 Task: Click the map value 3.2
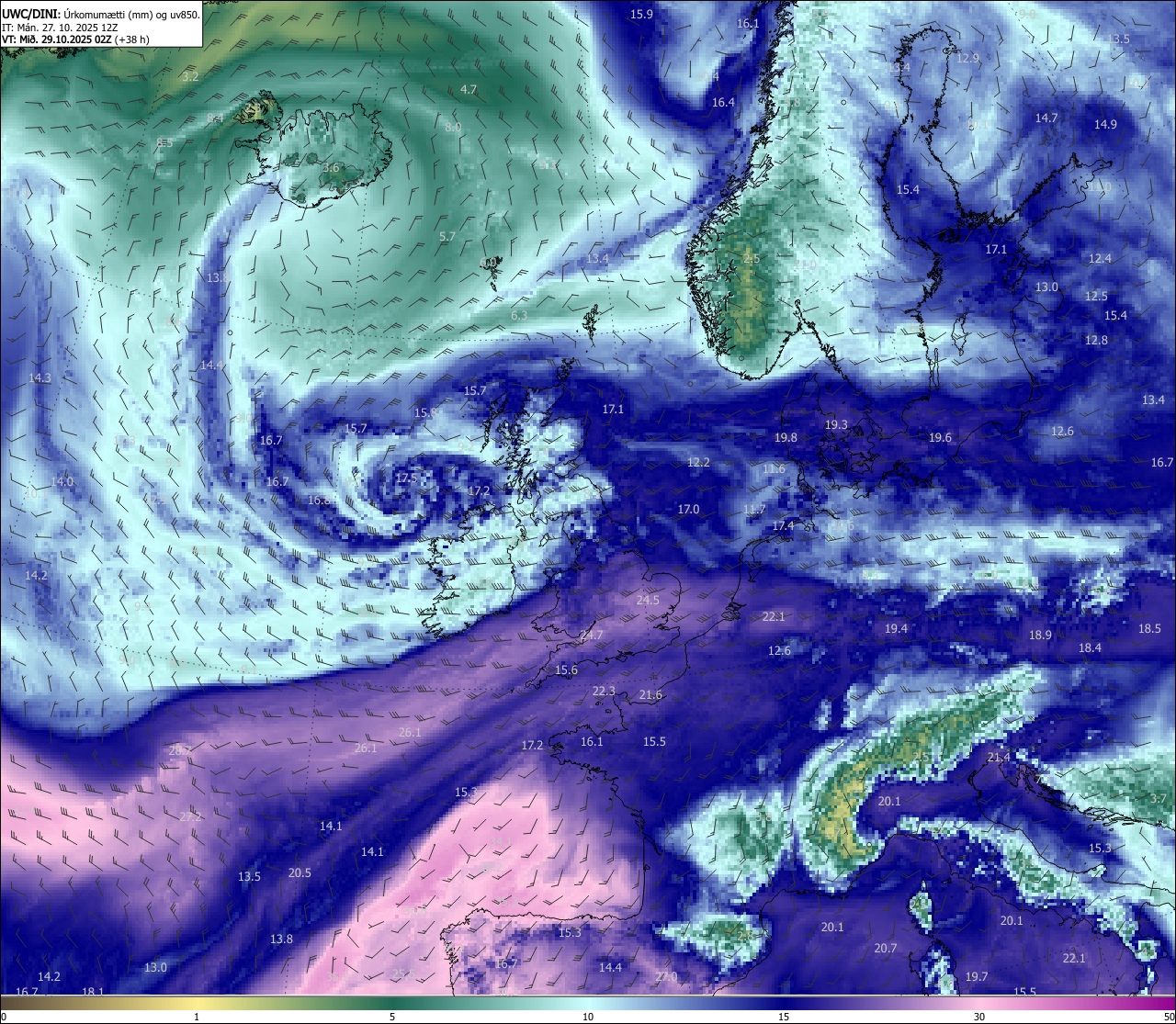tap(190, 76)
